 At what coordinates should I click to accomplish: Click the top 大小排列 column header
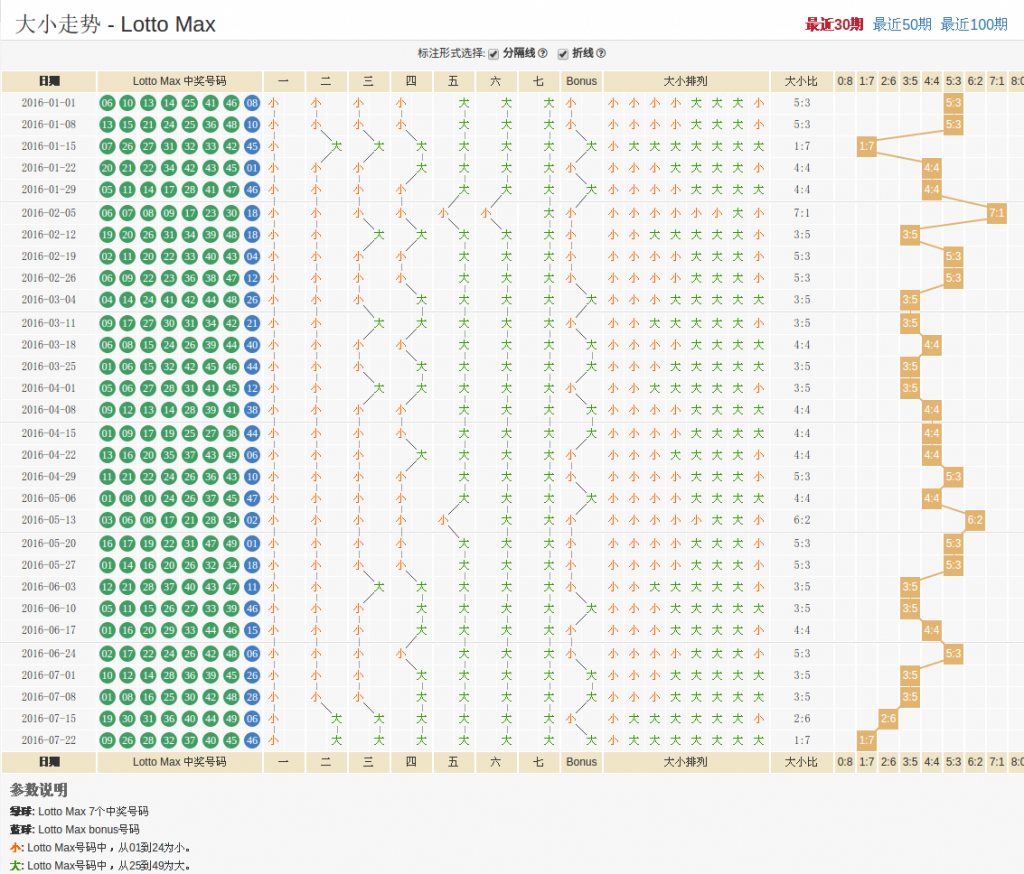point(686,82)
